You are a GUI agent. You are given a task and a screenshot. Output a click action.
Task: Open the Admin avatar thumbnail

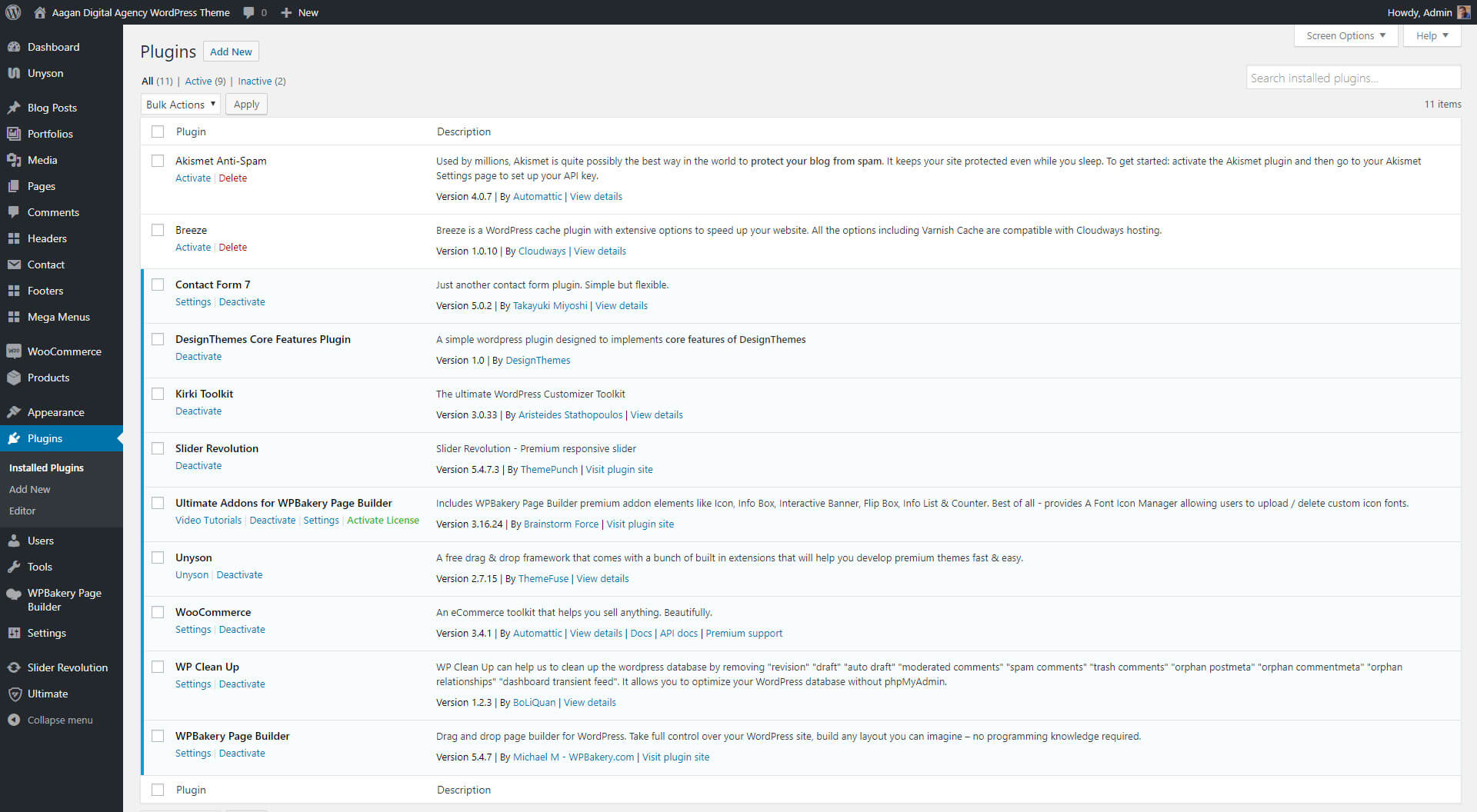[x=1464, y=12]
